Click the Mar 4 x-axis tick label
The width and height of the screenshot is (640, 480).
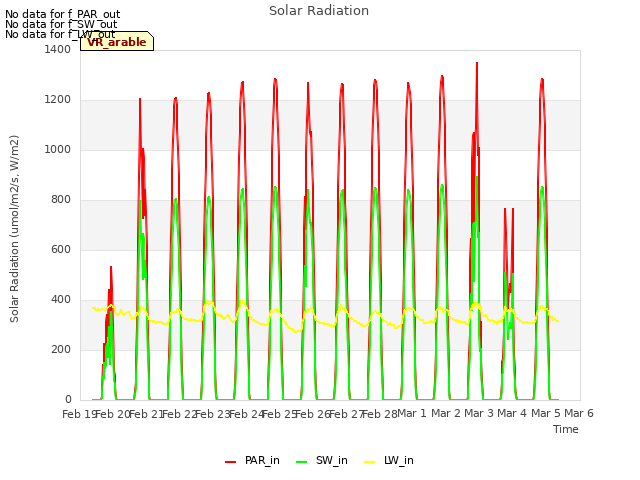coord(512,413)
